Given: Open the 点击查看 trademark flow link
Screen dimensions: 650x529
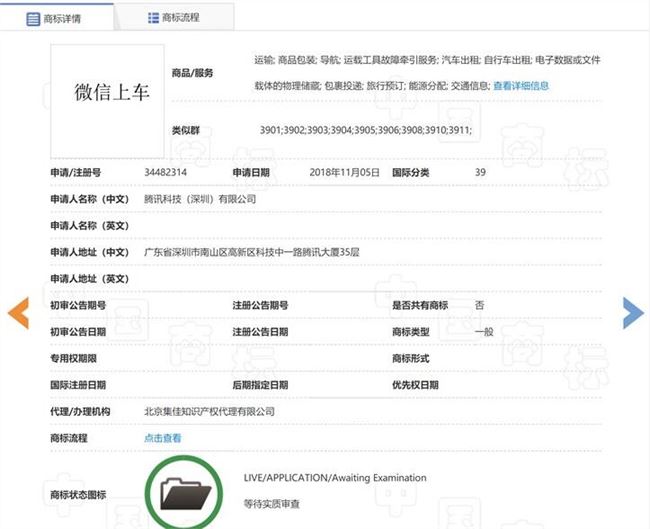Looking at the screenshot, I should 162,438.
